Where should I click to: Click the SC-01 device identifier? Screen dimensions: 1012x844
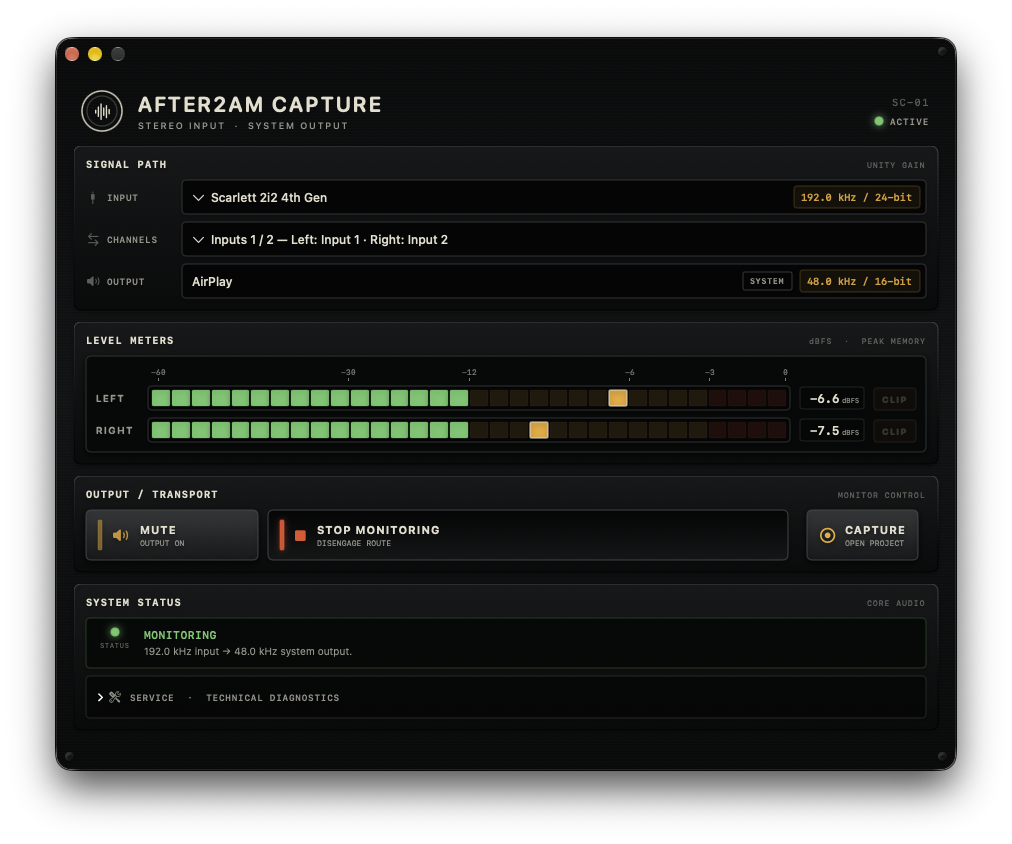910,103
